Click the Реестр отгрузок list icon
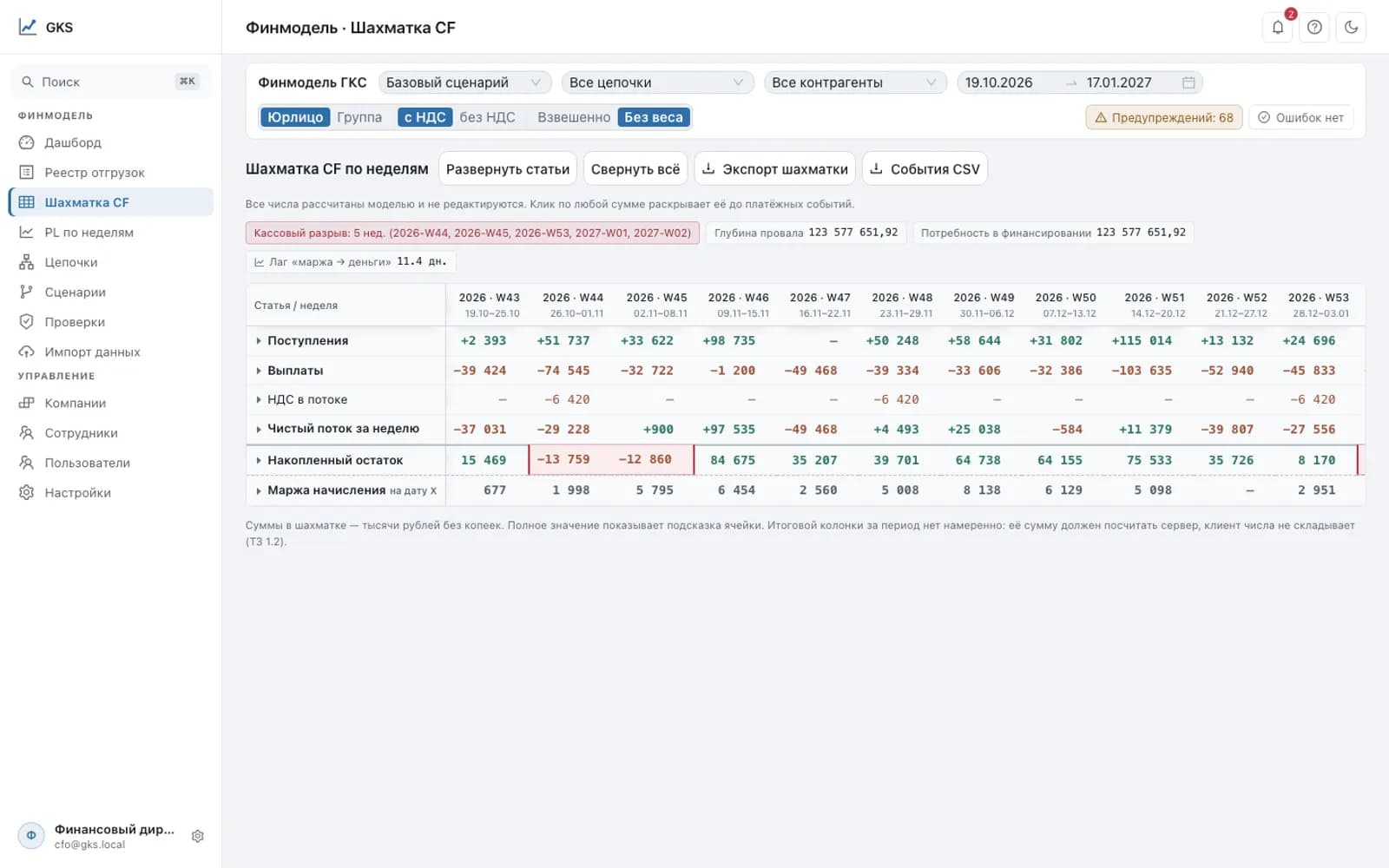 point(27,172)
